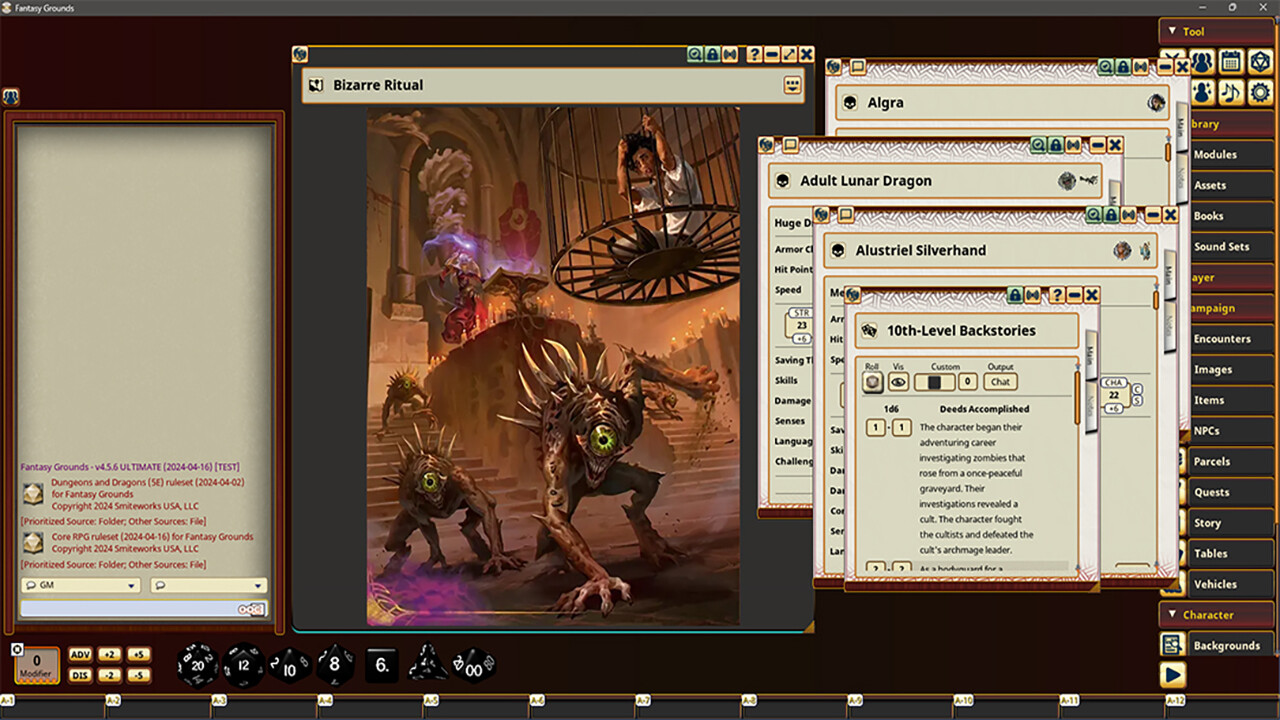This screenshot has width=1280, height=720.
Task: Click the percentile d00 die
Action: (x=473, y=668)
